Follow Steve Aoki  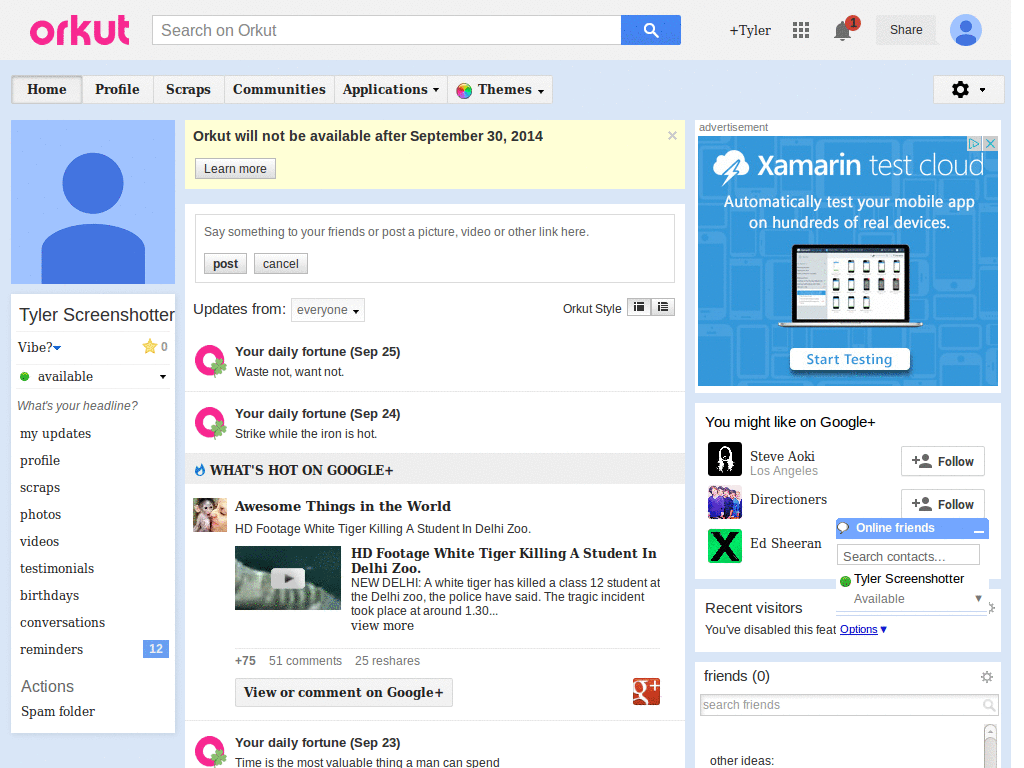tap(942, 461)
